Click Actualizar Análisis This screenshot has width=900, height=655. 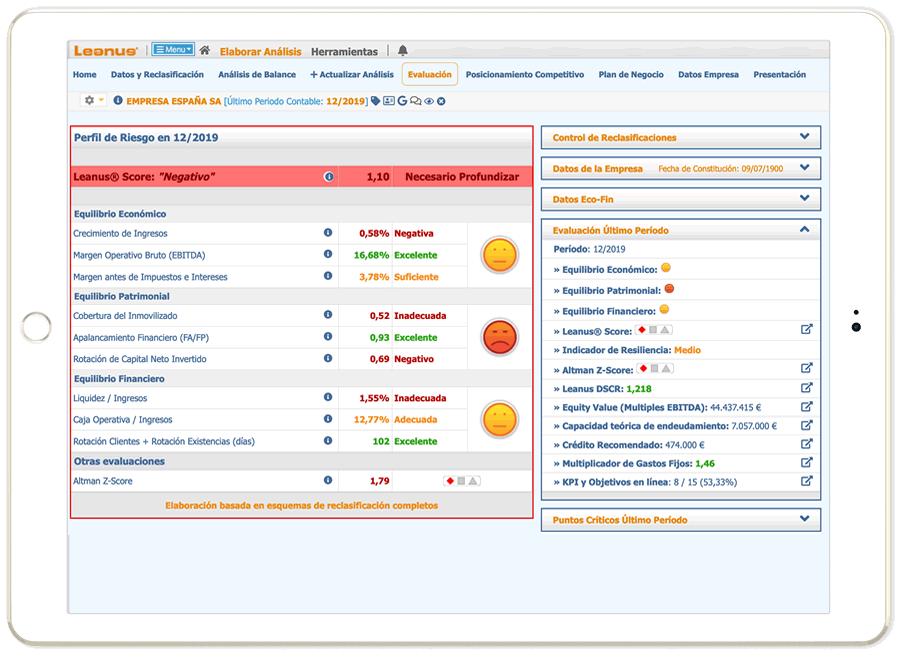pyautogui.click(x=352, y=75)
